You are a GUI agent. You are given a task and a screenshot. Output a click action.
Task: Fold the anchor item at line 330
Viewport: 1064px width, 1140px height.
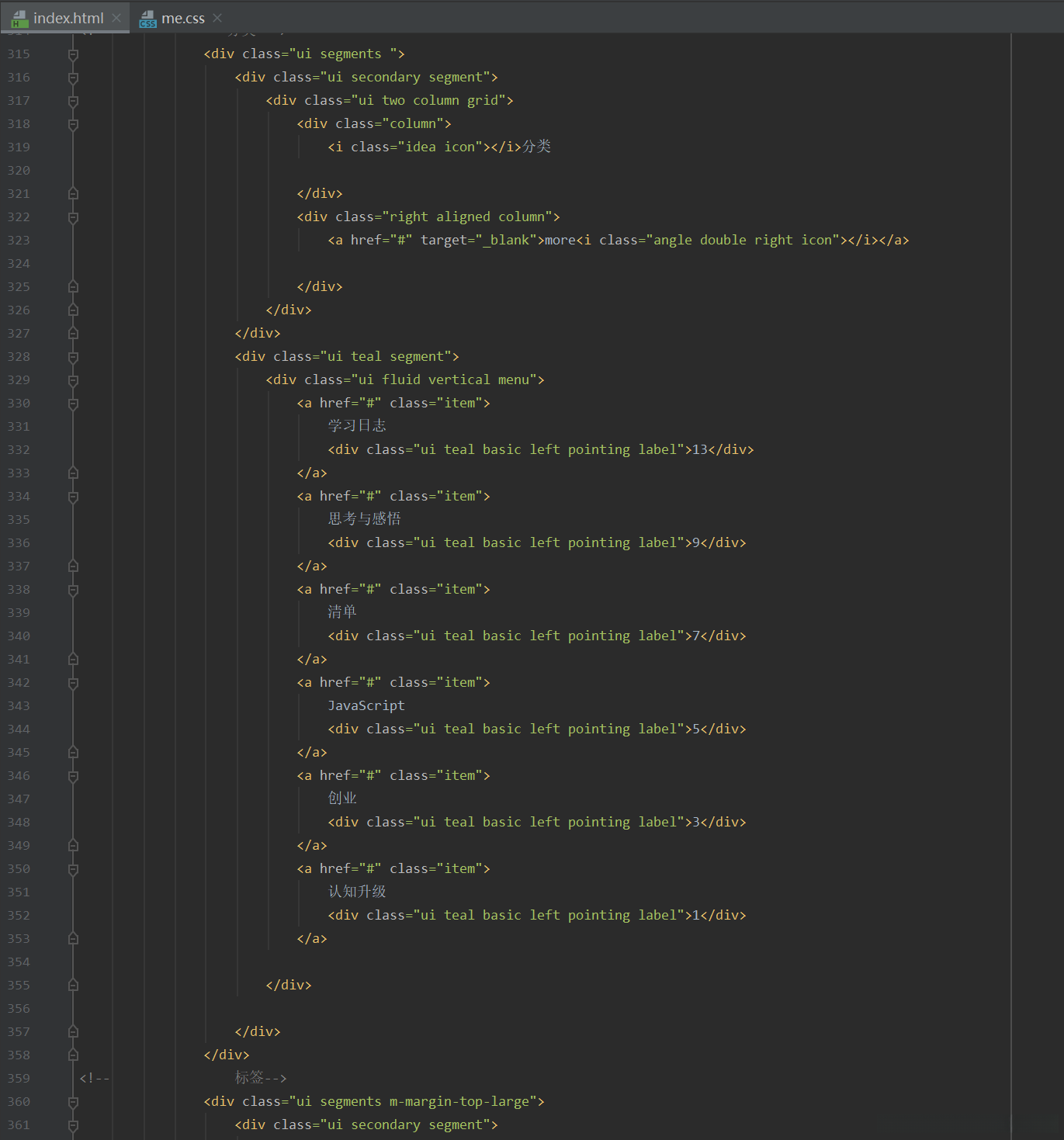[x=73, y=404]
